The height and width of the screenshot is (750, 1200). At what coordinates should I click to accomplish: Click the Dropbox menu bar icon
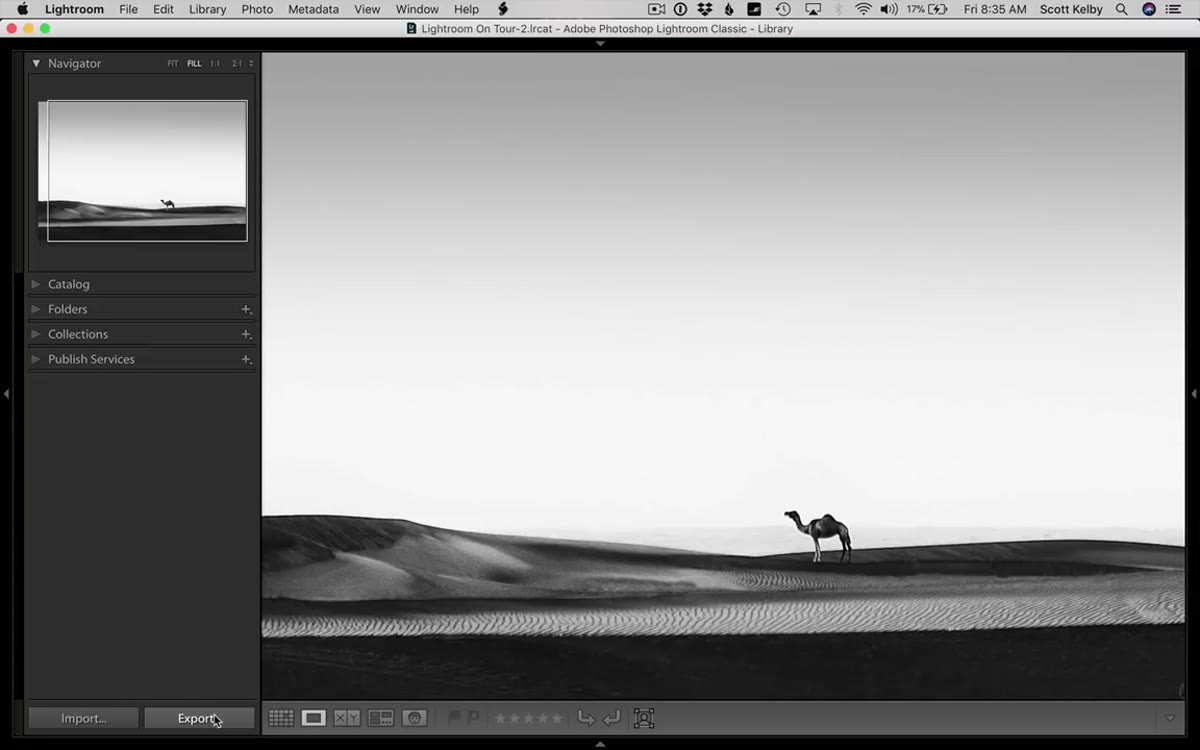[705, 9]
